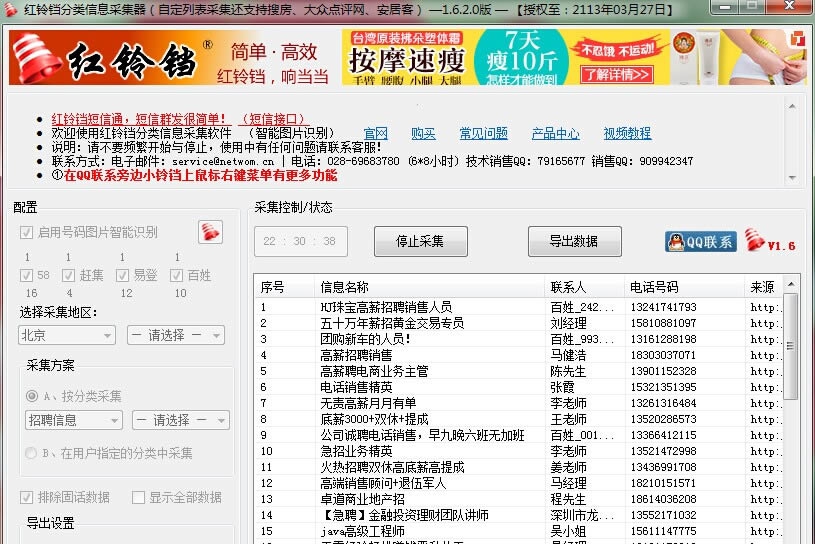Open the sub-region 请选择 dropdown

pyautogui.click(x=176, y=335)
